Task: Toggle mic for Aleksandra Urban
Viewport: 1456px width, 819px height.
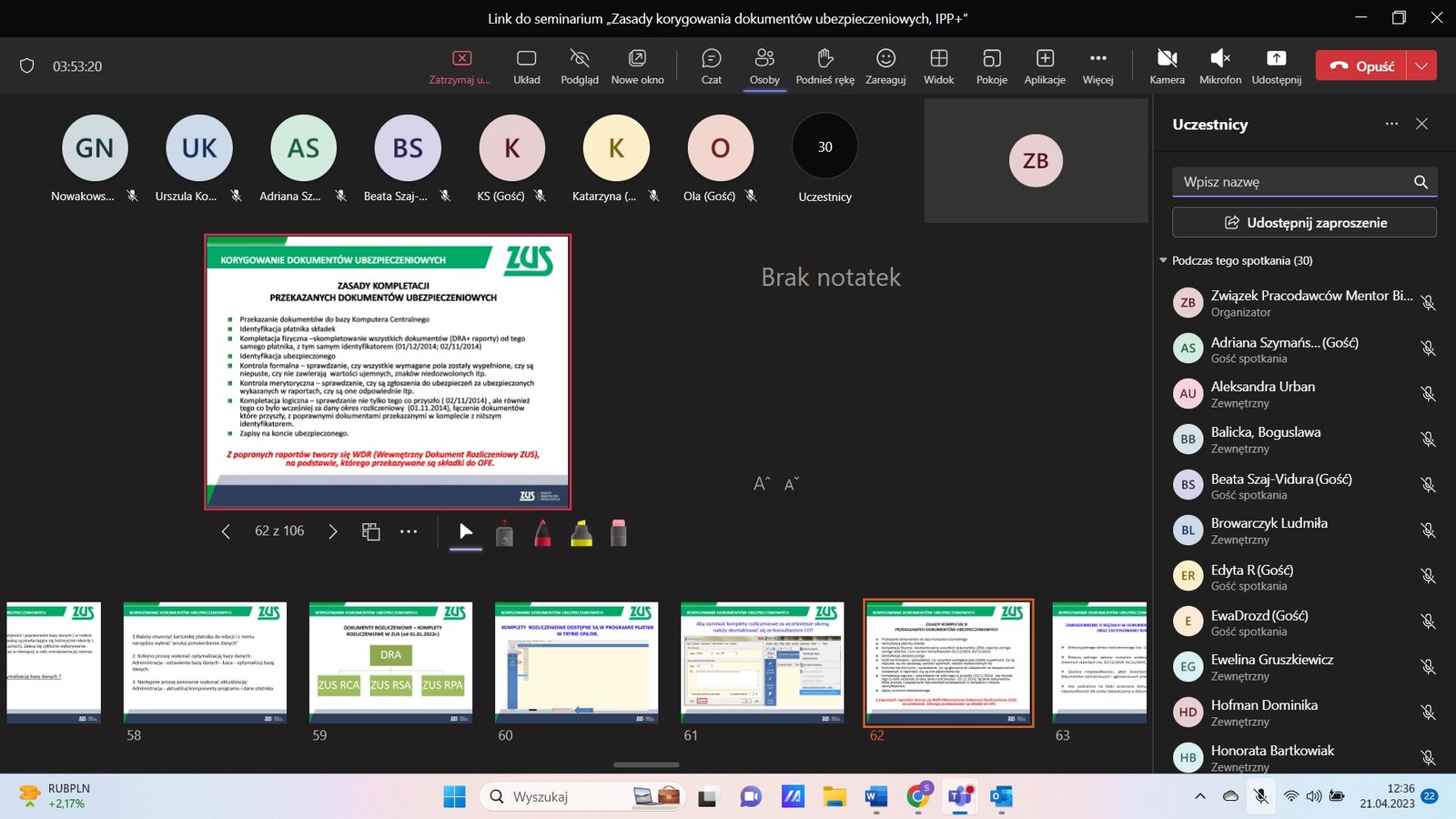Action: pos(1428,394)
